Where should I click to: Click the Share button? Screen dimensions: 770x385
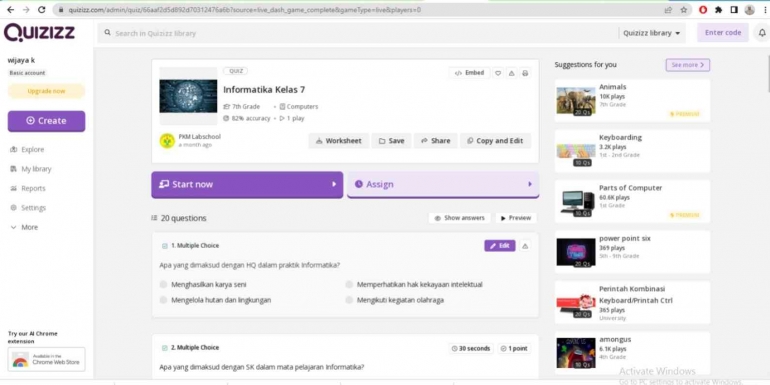(436, 141)
